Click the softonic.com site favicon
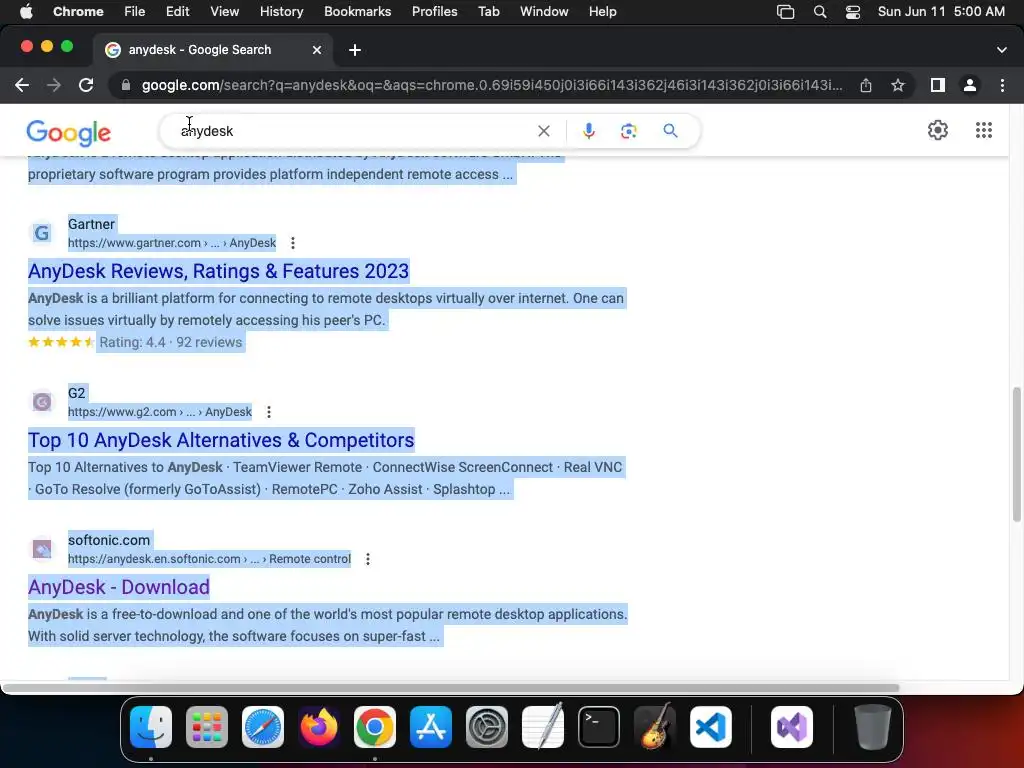The width and height of the screenshot is (1024, 768). 42,549
